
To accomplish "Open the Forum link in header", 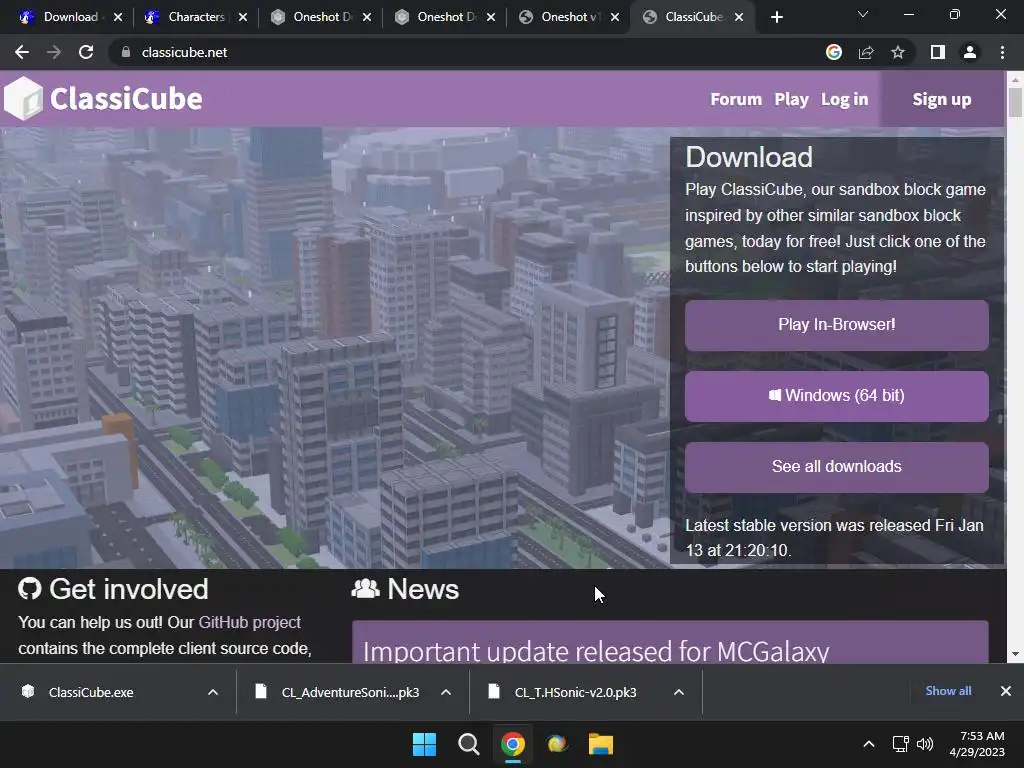I will coord(736,99).
